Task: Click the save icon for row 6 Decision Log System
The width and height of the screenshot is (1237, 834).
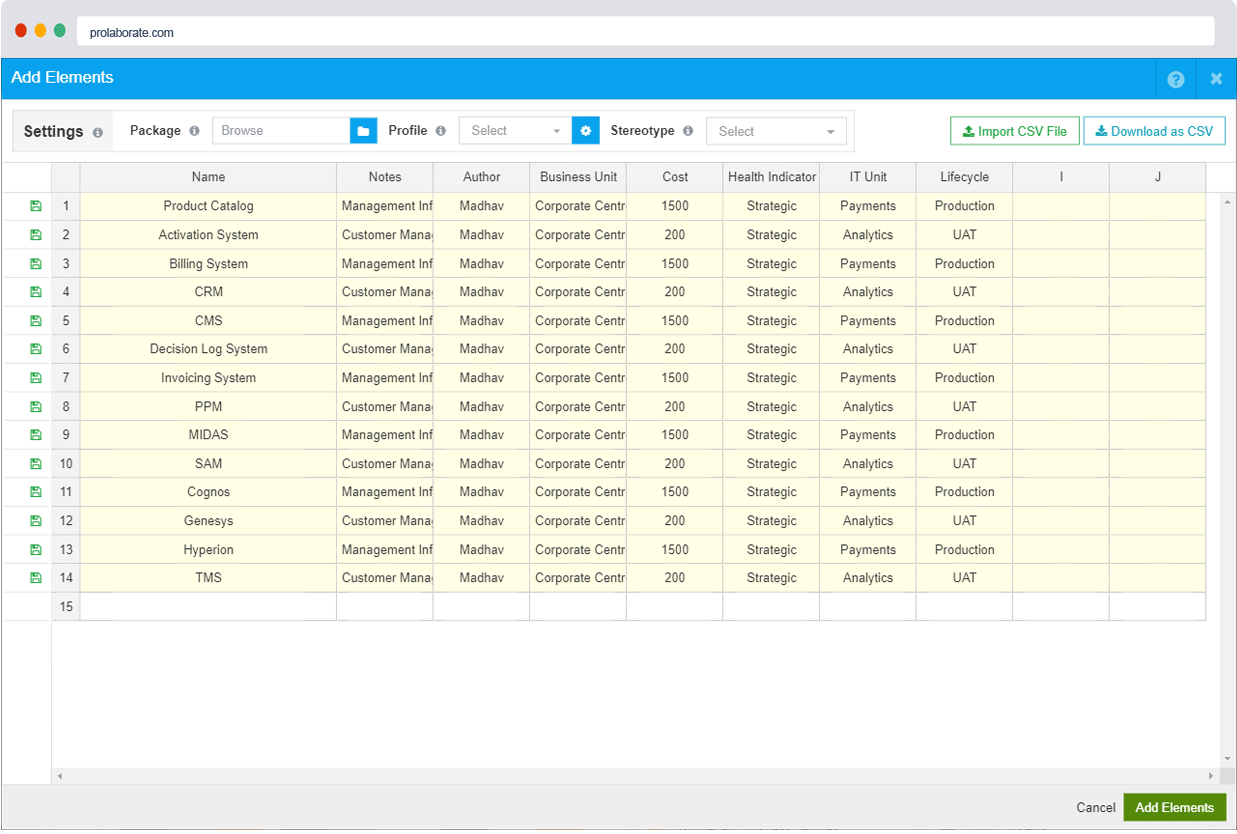Action: pyautogui.click(x=36, y=349)
